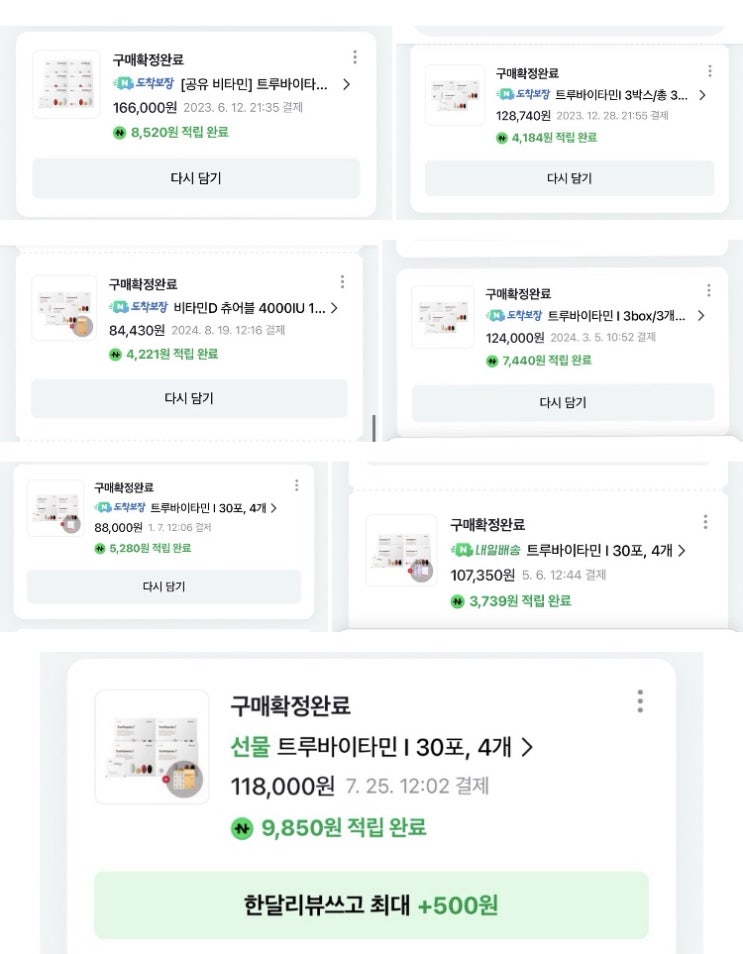Tap 한달리뷰쓰고 최대 +500원 button
The width and height of the screenshot is (743, 954).
tap(371, 905)
